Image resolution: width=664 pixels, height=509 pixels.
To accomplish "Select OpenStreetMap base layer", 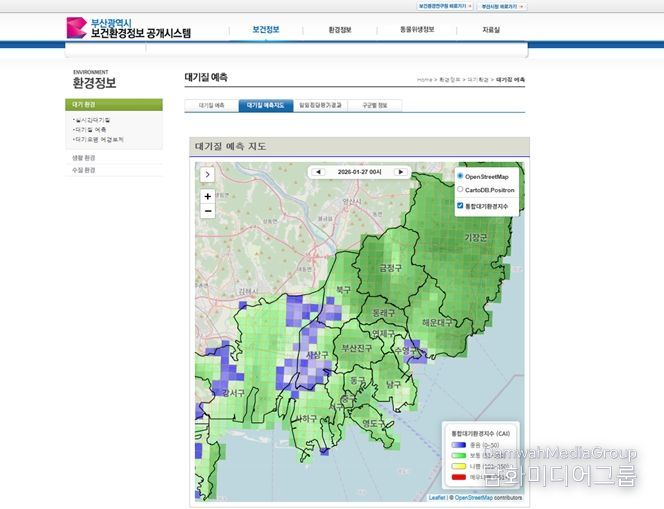I will click(460, 176).
